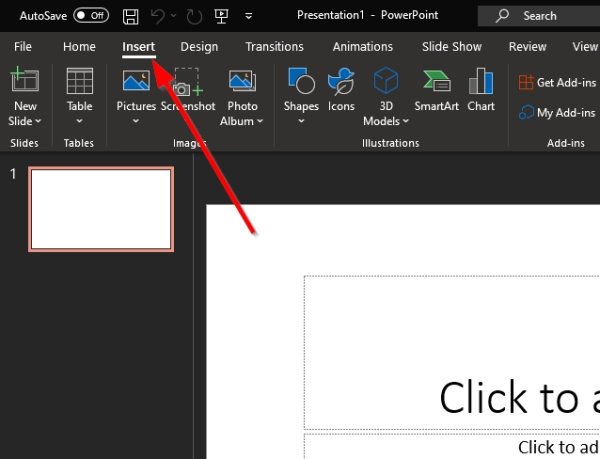Open Customize Quick Access Toolbar dropdown
This screenshot has width=600, height=459.
(248, 16)
